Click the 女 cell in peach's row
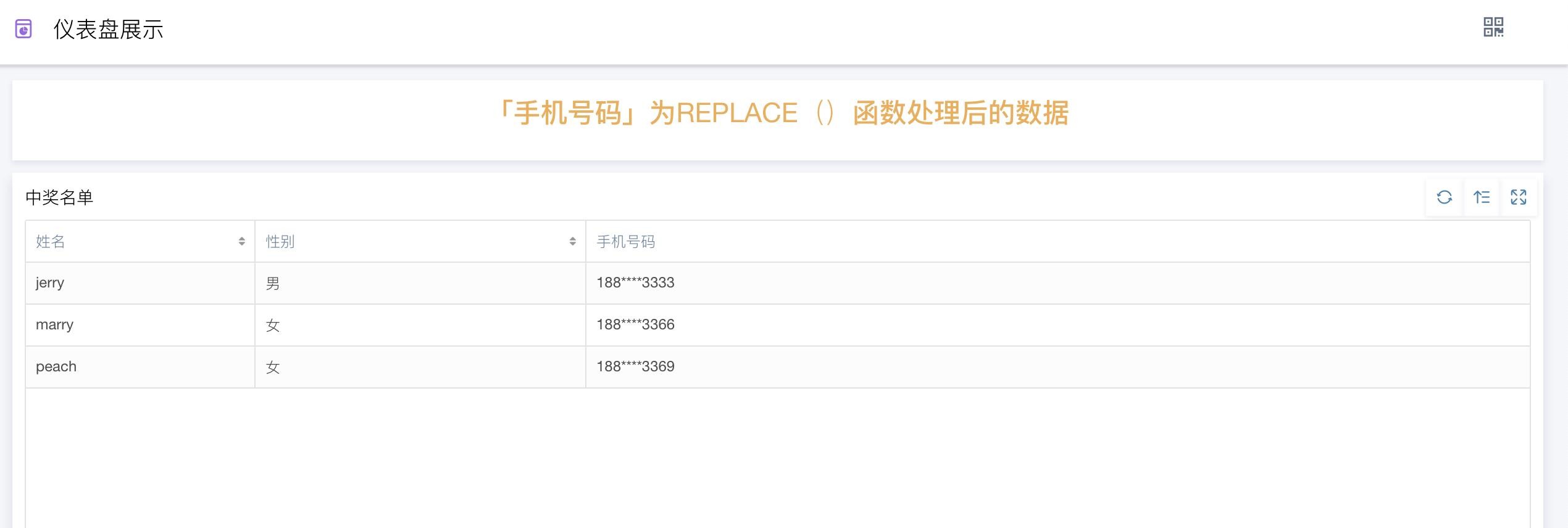Image resolution: width=1568 pixels, height=528 pixels. click(x=273, y=368)
